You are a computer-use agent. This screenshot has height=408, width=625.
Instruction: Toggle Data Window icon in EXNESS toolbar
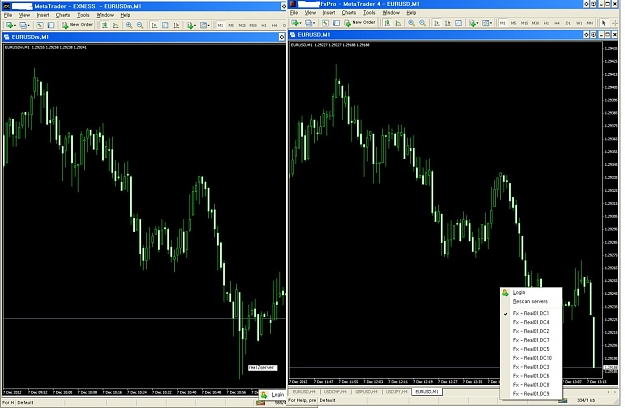coord(51,25)
